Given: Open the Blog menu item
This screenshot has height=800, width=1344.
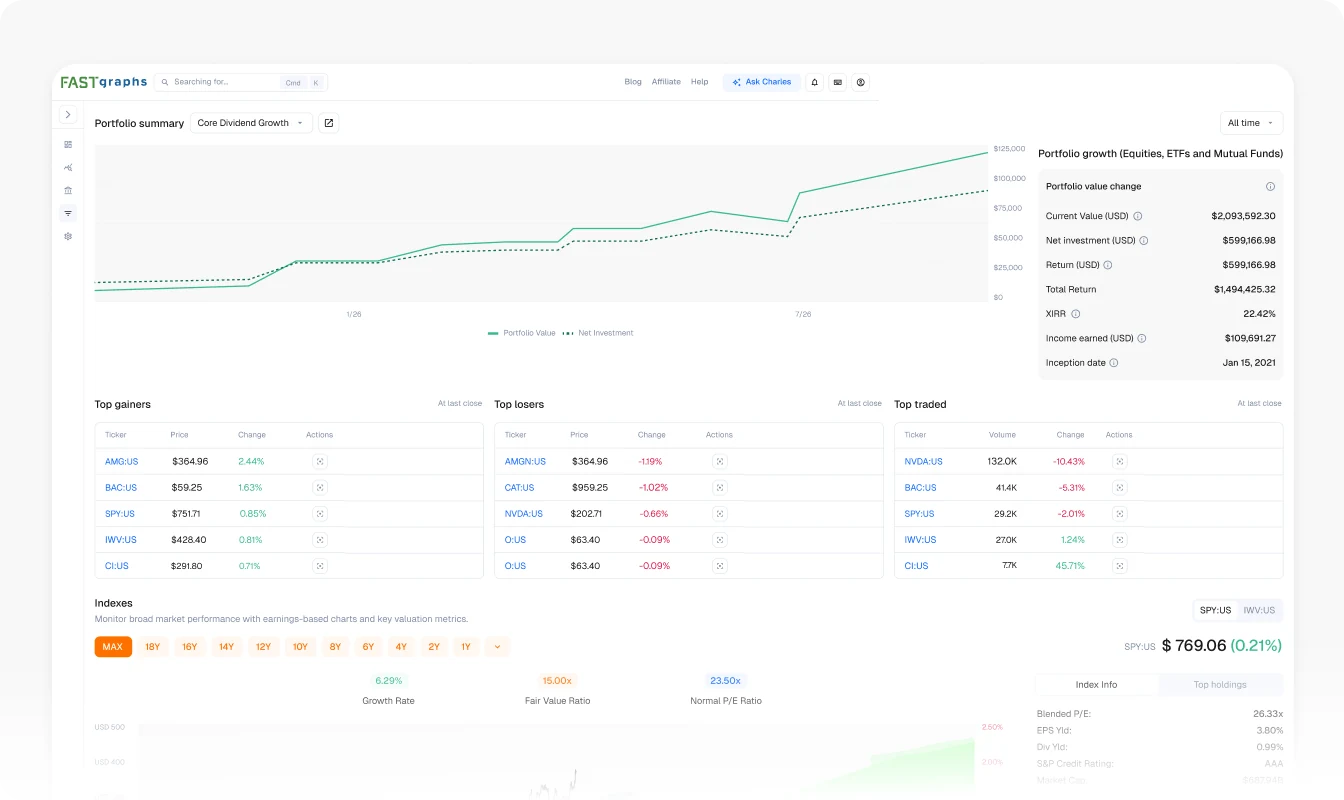Looking at the screenshot, I should coord(633,82).
